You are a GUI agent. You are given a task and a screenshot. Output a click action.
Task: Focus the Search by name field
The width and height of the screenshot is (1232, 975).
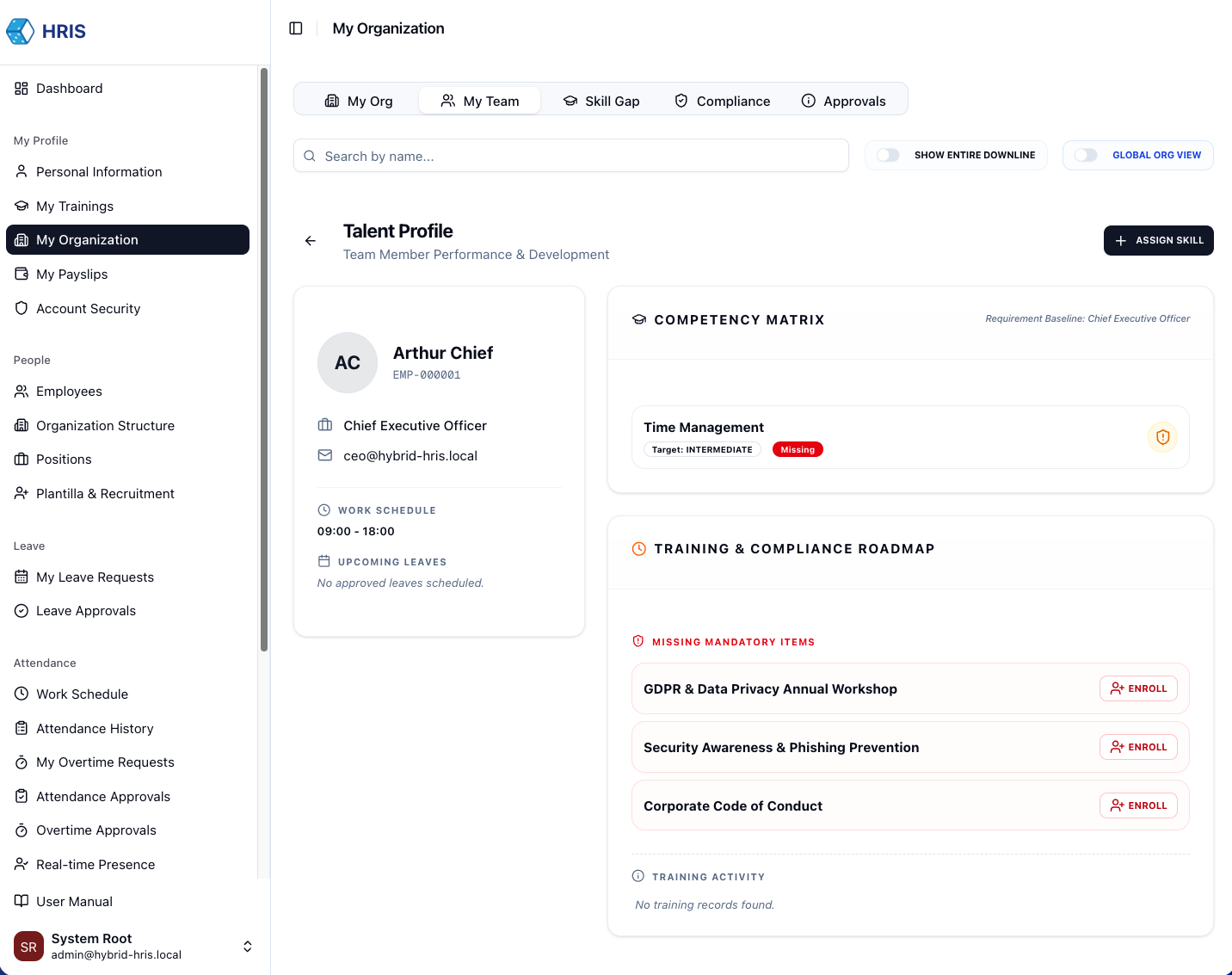pos(571,156)
